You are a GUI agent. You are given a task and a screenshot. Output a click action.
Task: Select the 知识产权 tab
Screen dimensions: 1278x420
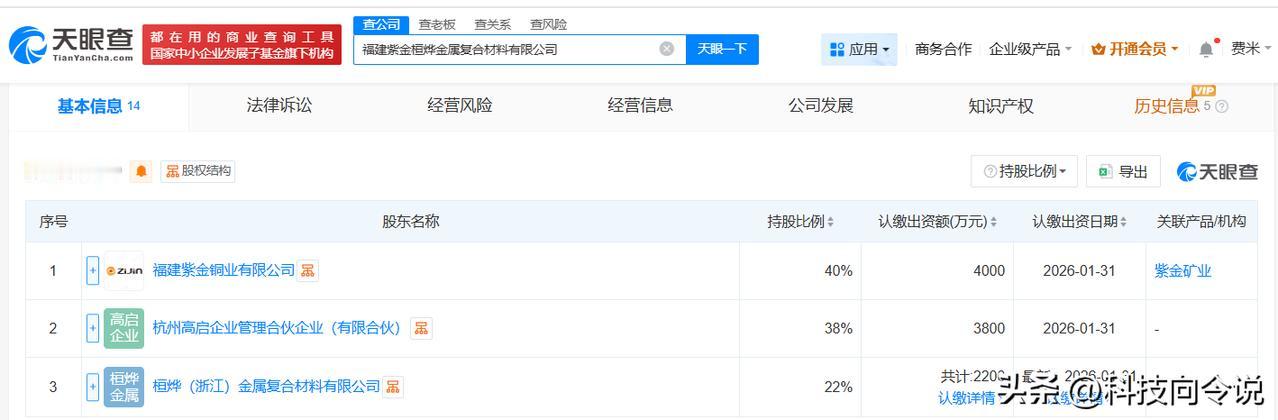pyautogui.click(x=1000, y=106)
